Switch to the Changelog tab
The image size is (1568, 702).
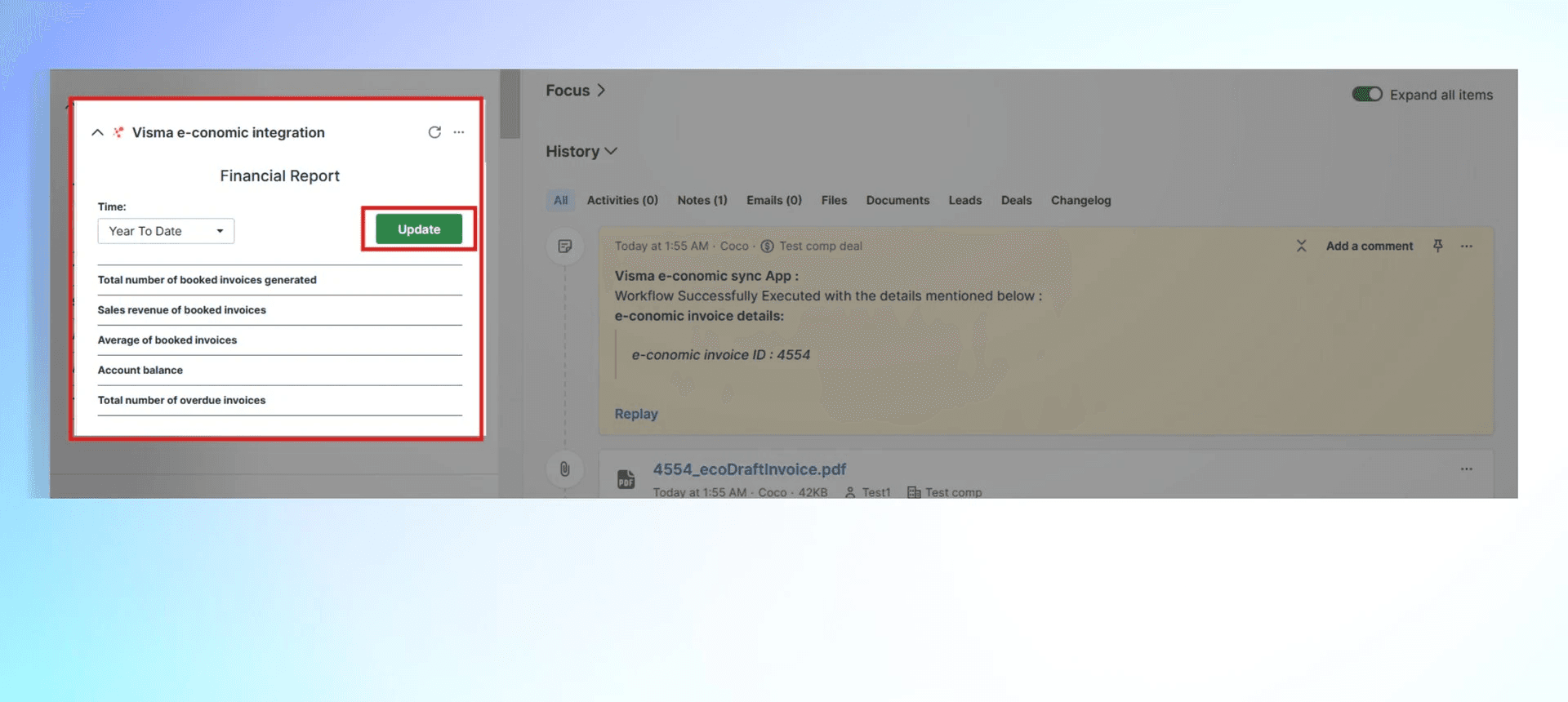pyautogui.click(x=1081, y=200)
